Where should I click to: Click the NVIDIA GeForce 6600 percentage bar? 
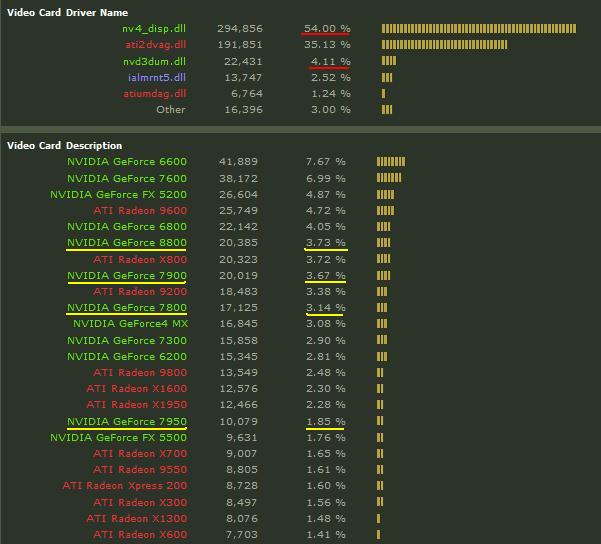click(391, 162)
